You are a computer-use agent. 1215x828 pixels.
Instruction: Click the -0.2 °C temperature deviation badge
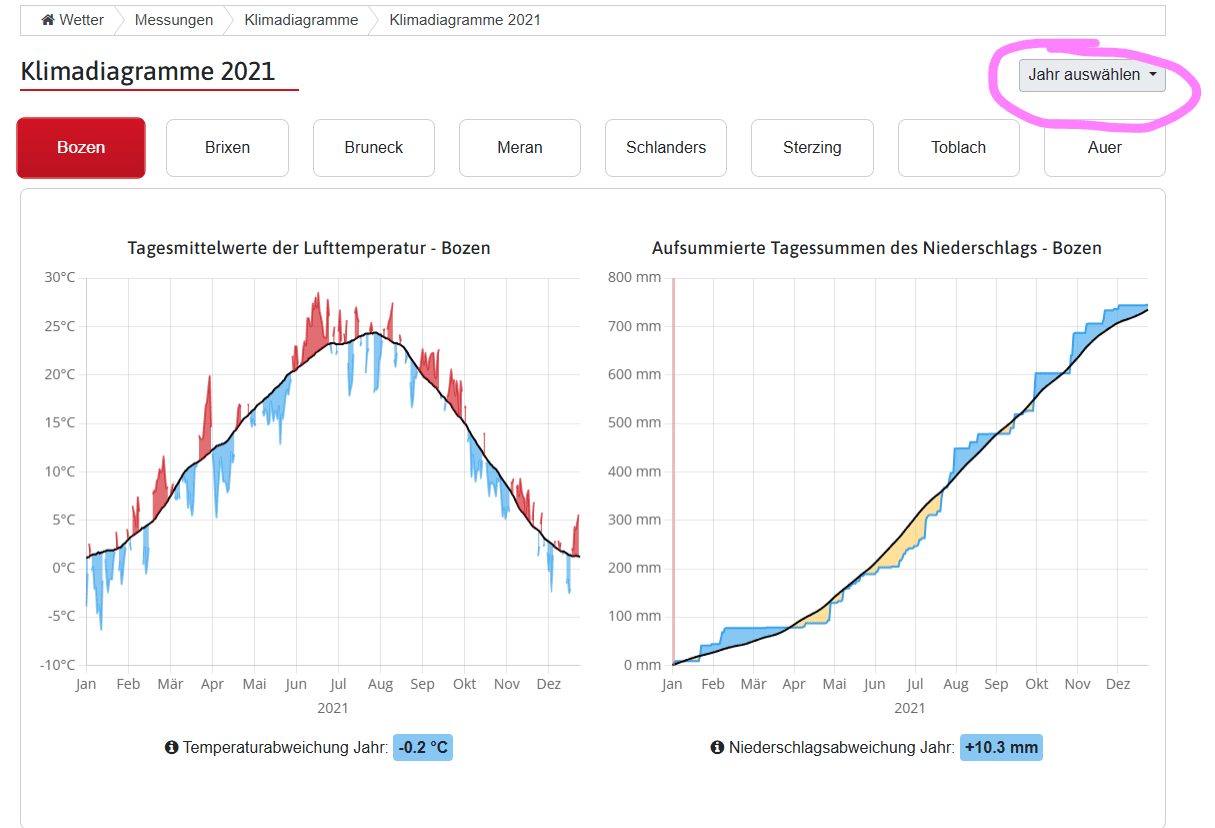point(423,747)
